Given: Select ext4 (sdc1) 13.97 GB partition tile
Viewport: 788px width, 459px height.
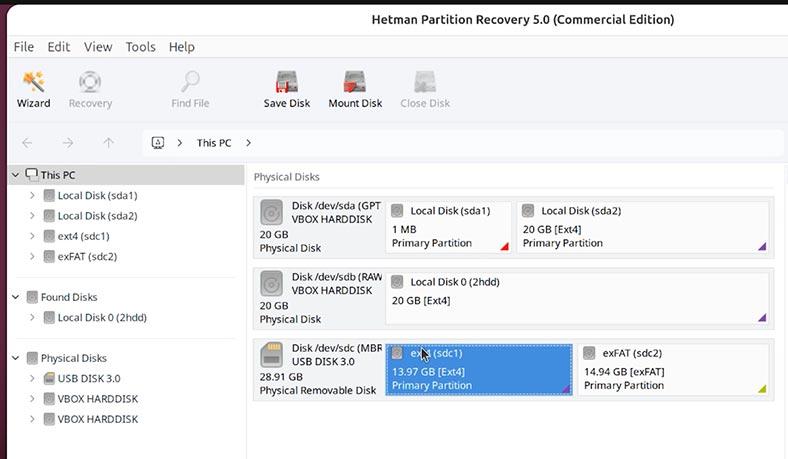Looking at the screenshot, I should point(479,370).
